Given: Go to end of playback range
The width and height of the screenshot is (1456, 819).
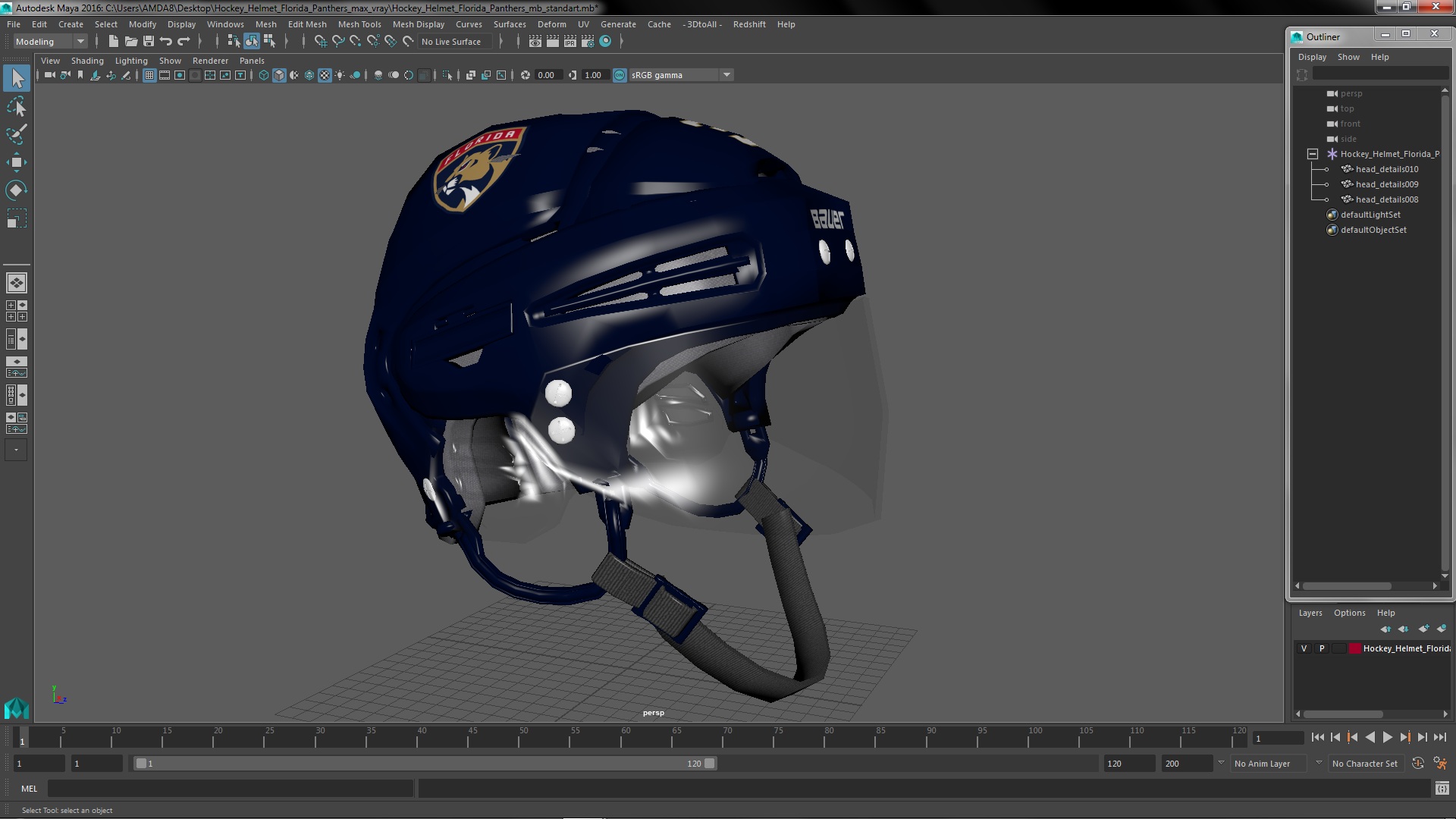Looking at the screenshot, I should tap(1439, 737).
